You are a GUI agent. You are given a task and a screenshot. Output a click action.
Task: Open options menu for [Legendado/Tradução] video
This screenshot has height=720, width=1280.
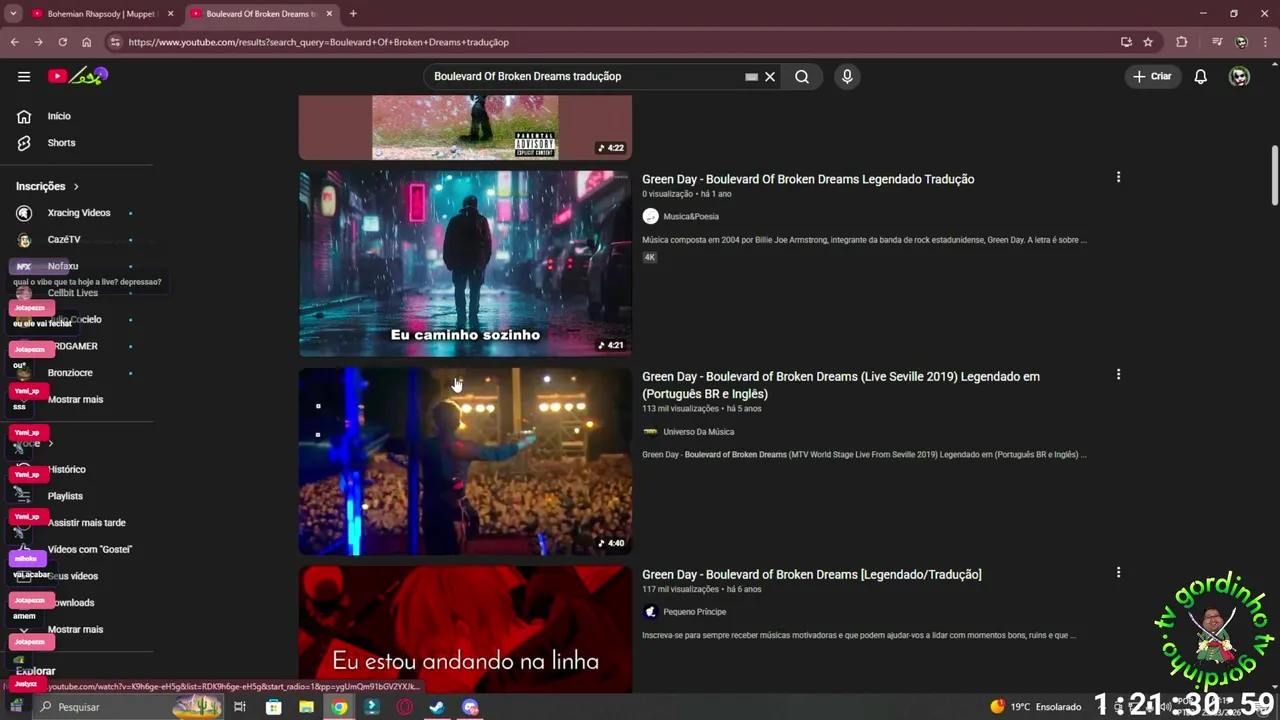[x=1118, y=573]
